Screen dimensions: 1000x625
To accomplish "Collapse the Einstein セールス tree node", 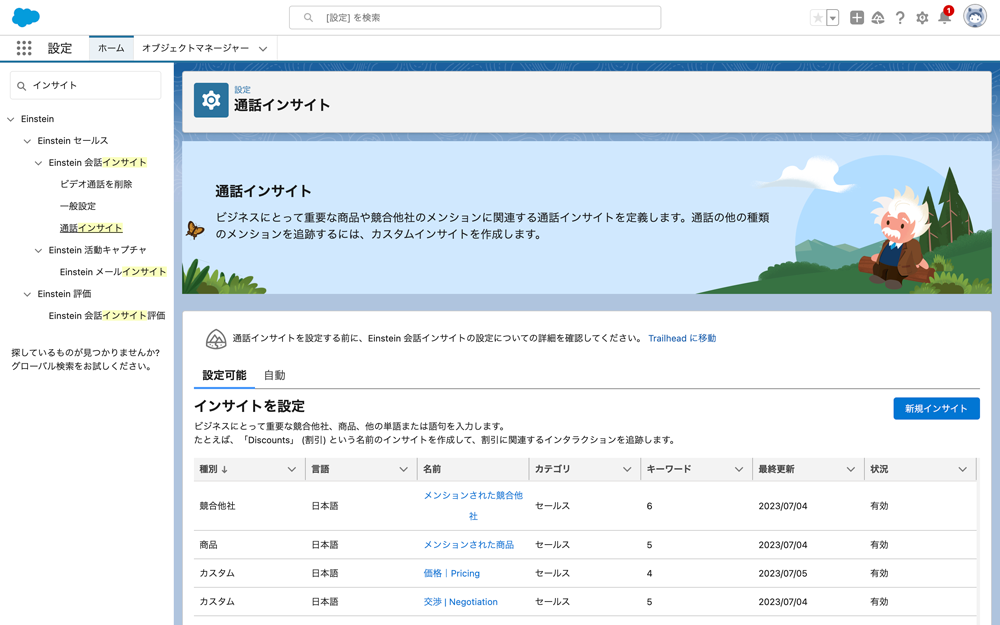I will 28,141.
